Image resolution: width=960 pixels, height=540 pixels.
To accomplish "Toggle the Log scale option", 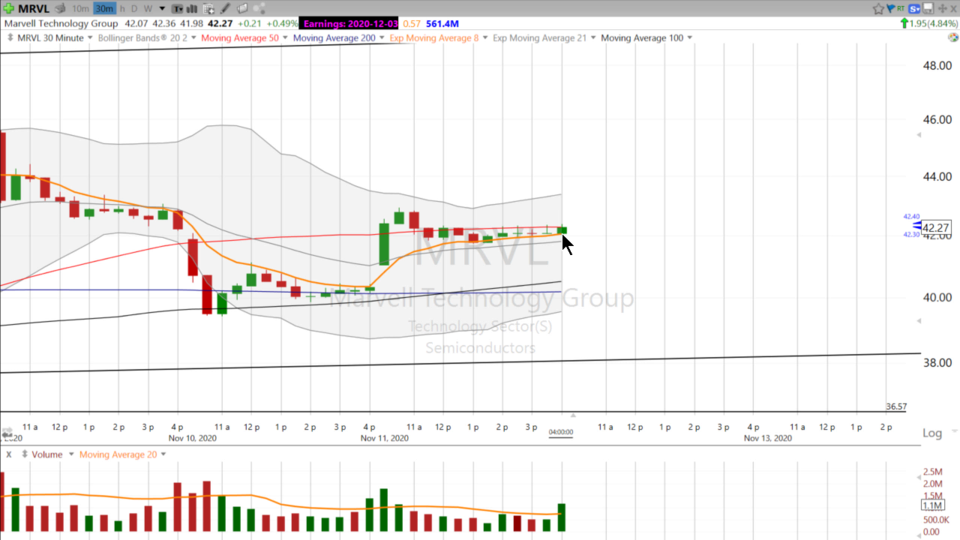I will 932,433.
